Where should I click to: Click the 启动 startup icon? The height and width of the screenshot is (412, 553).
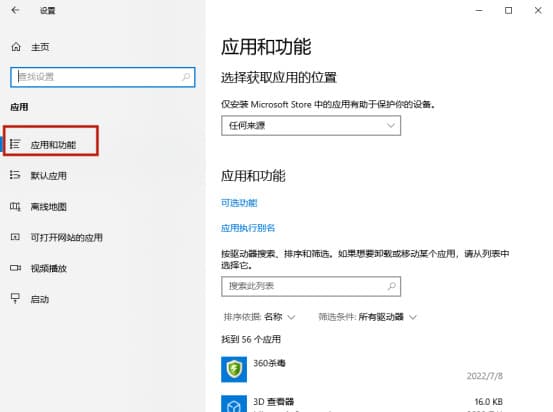(15, 298)
